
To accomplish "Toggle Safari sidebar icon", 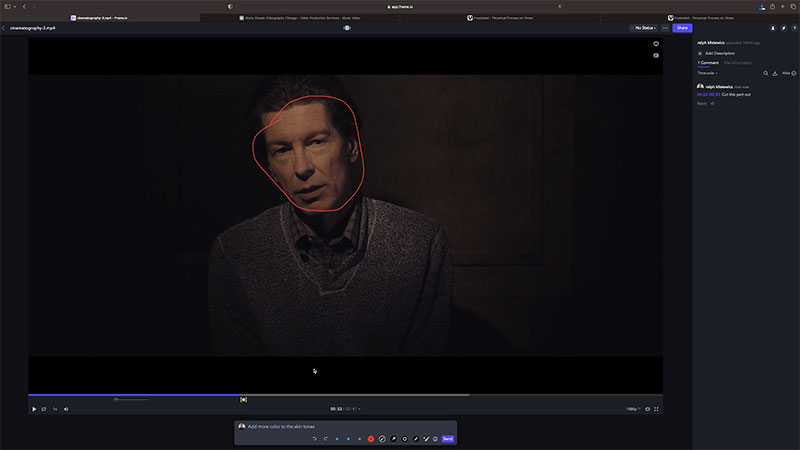I will (8, 7).
